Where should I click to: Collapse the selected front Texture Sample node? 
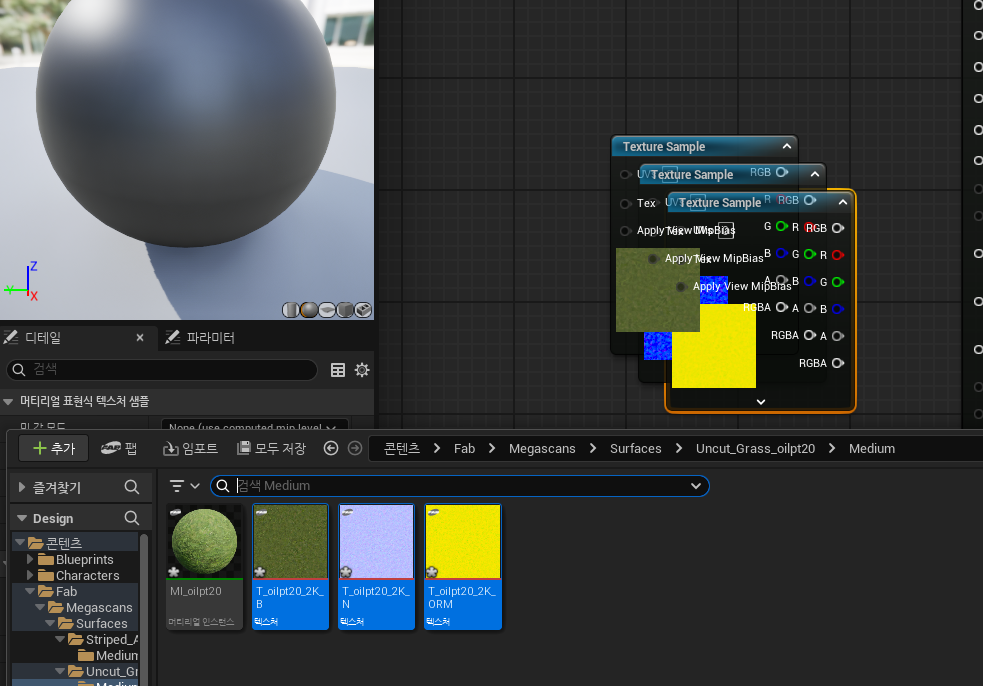pyautogui.click(x=843, y=202)
